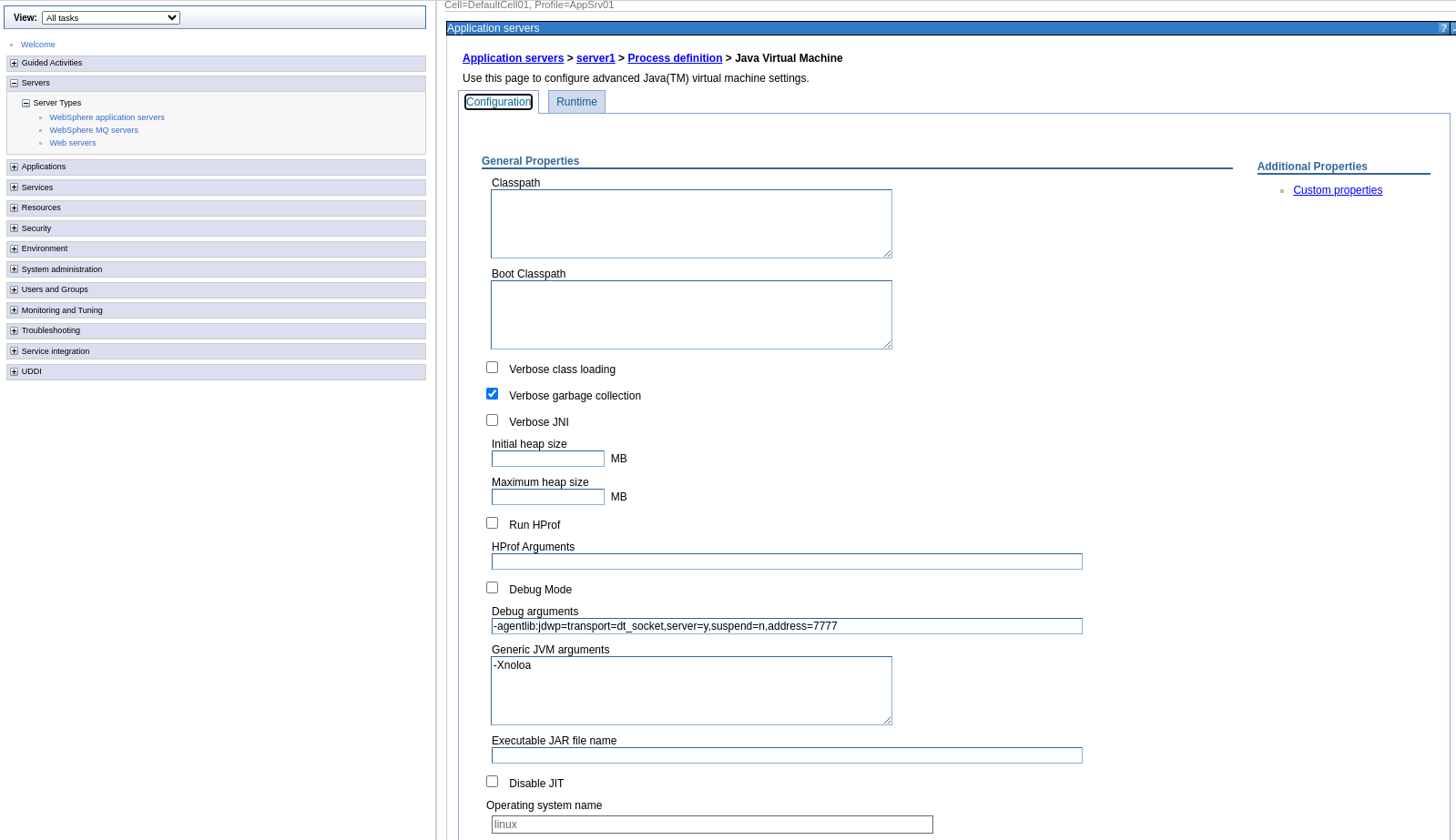Uncheck Verbose garbage collection
This screenshot has width=1456, height=840.
tap(493, 394)
